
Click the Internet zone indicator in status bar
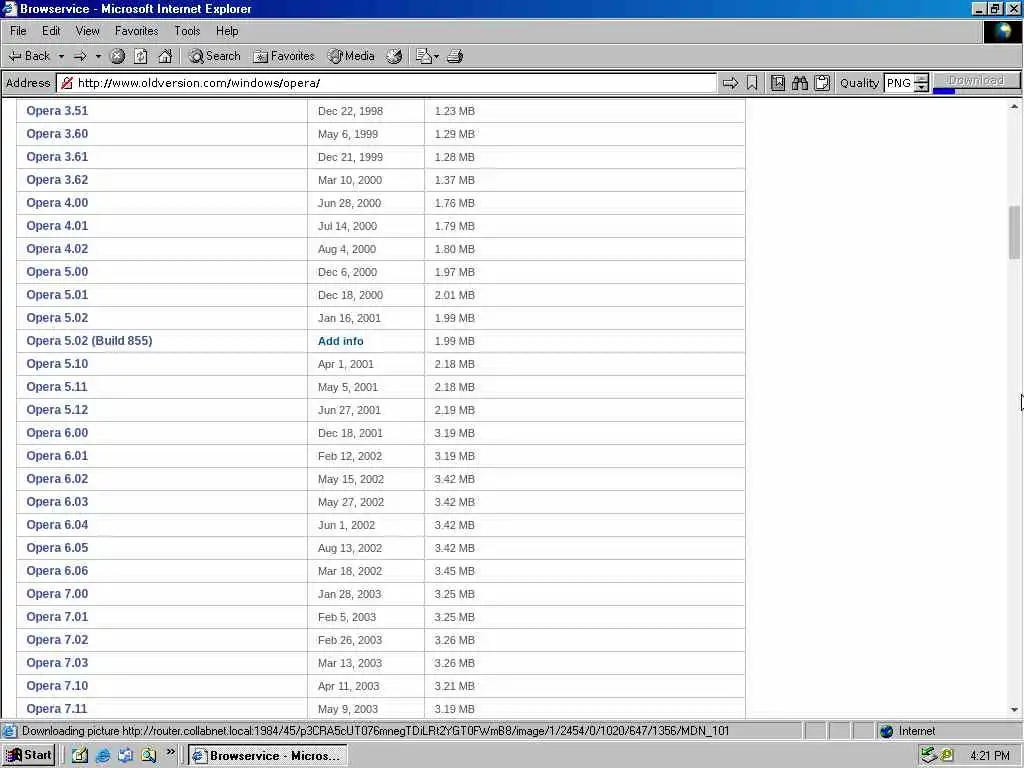[x=908, y=731]
